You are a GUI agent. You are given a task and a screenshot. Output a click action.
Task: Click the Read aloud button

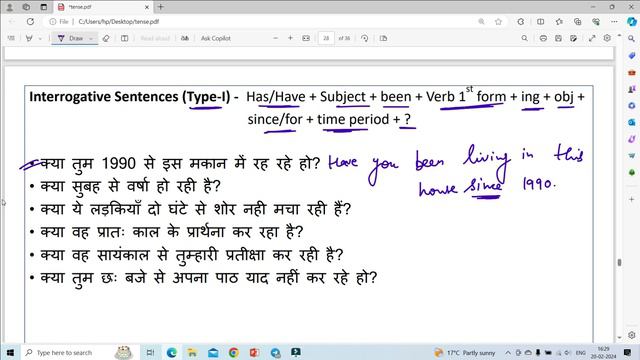point(155,38)
